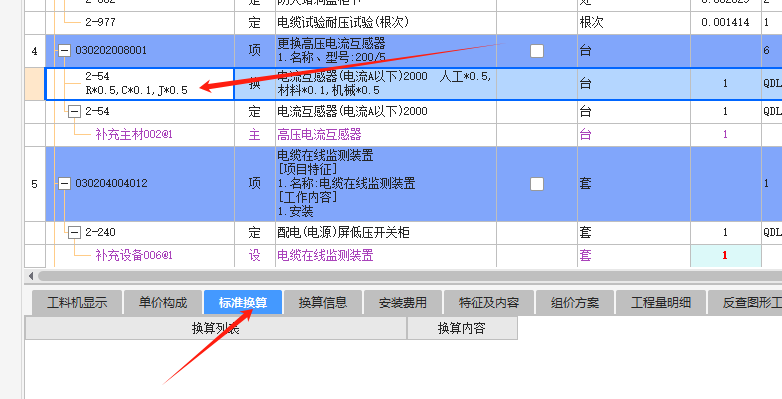The width and height of the screenshot is (782, 399).
Task: Click quantity 1 in 补充主材002@1 row
Action: tap(725, 134)
